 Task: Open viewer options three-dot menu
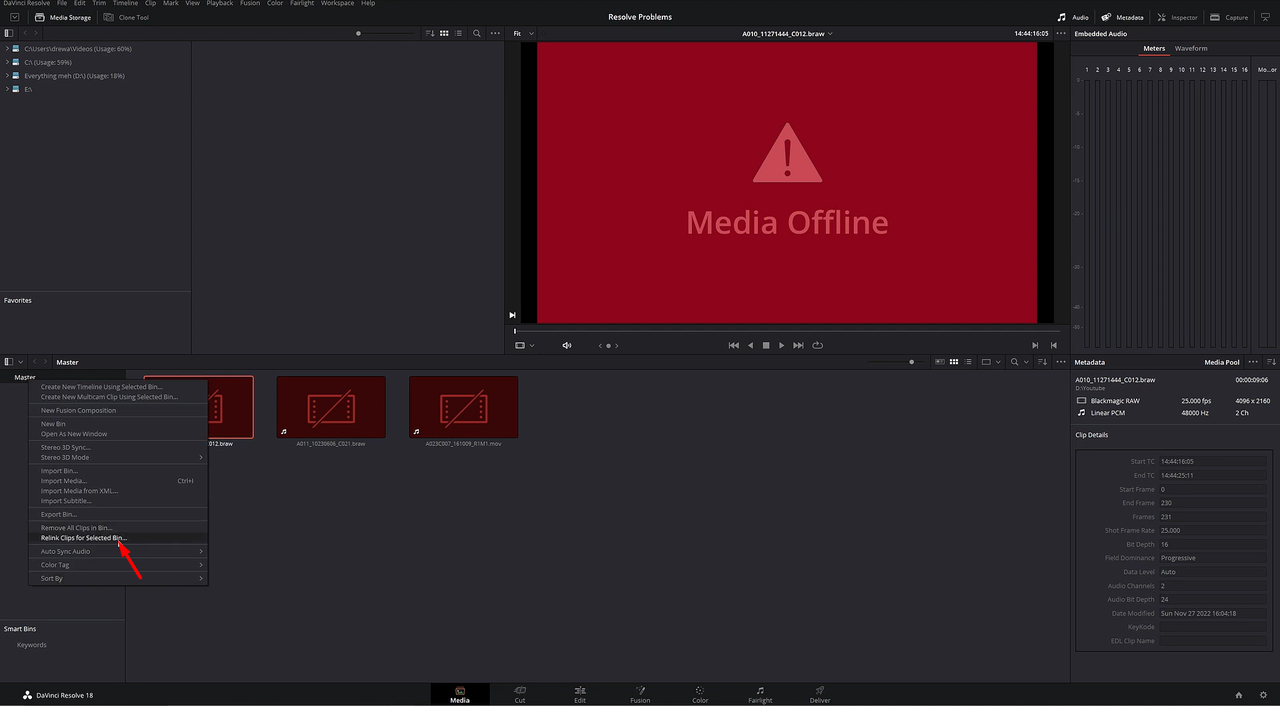click(1060, 33)
